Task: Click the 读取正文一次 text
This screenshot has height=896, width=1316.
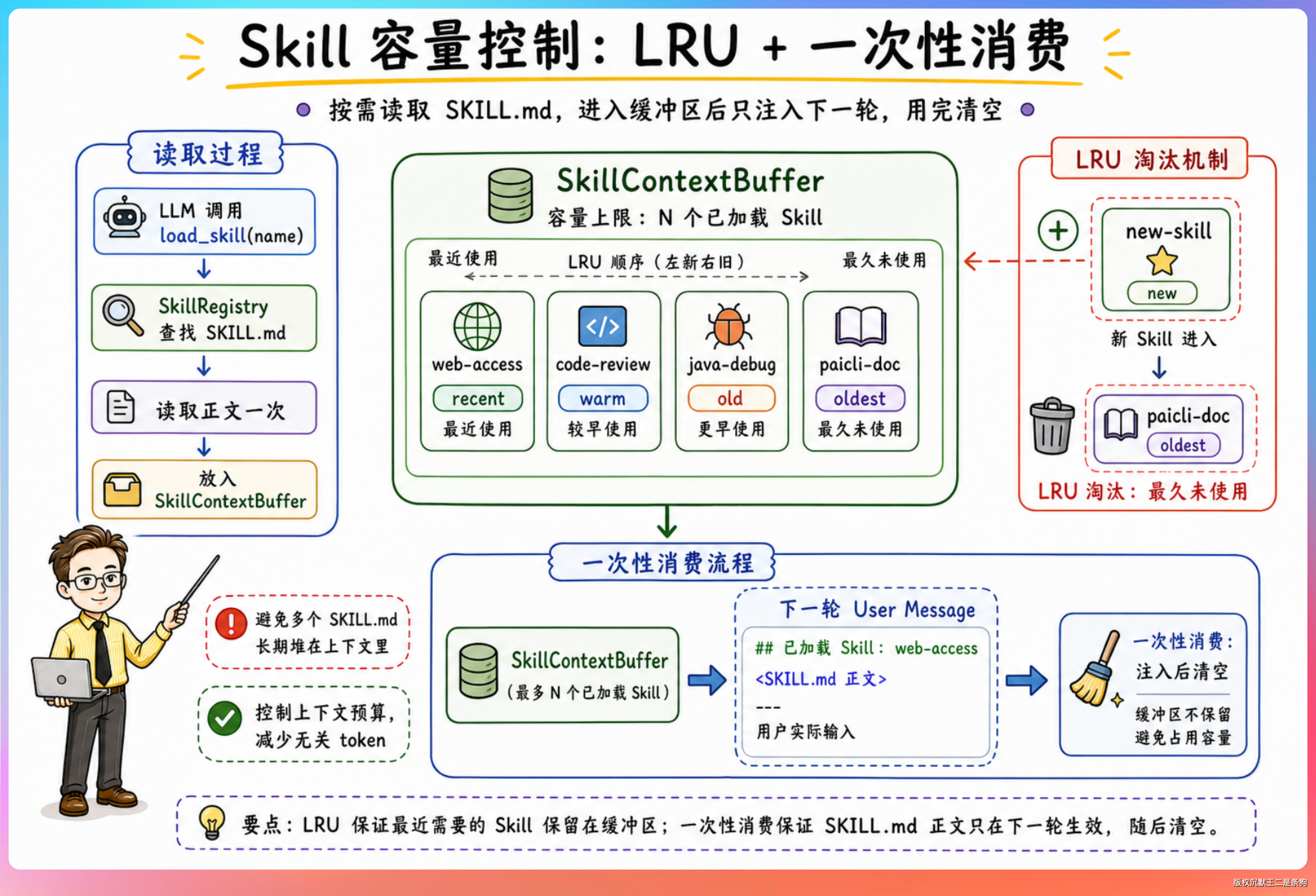Action: [x=220, y=411]
